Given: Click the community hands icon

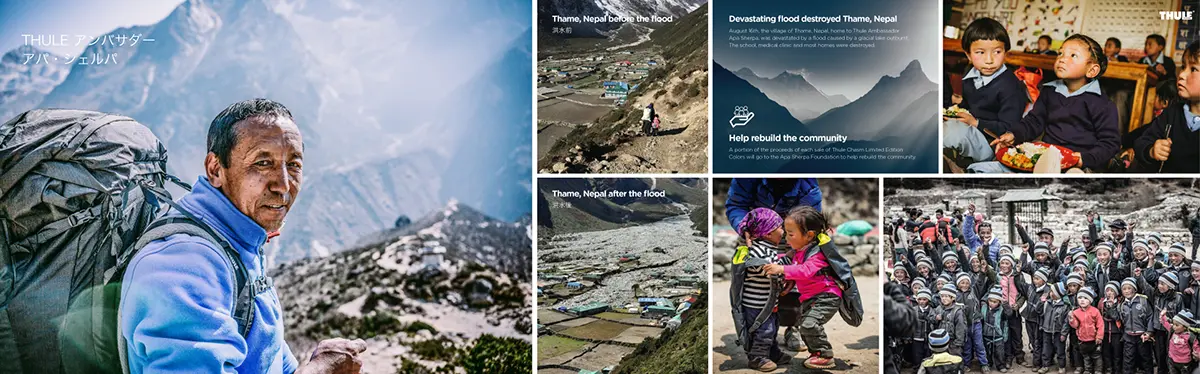Looking at the screenshot, I should [x=741, y=117].
